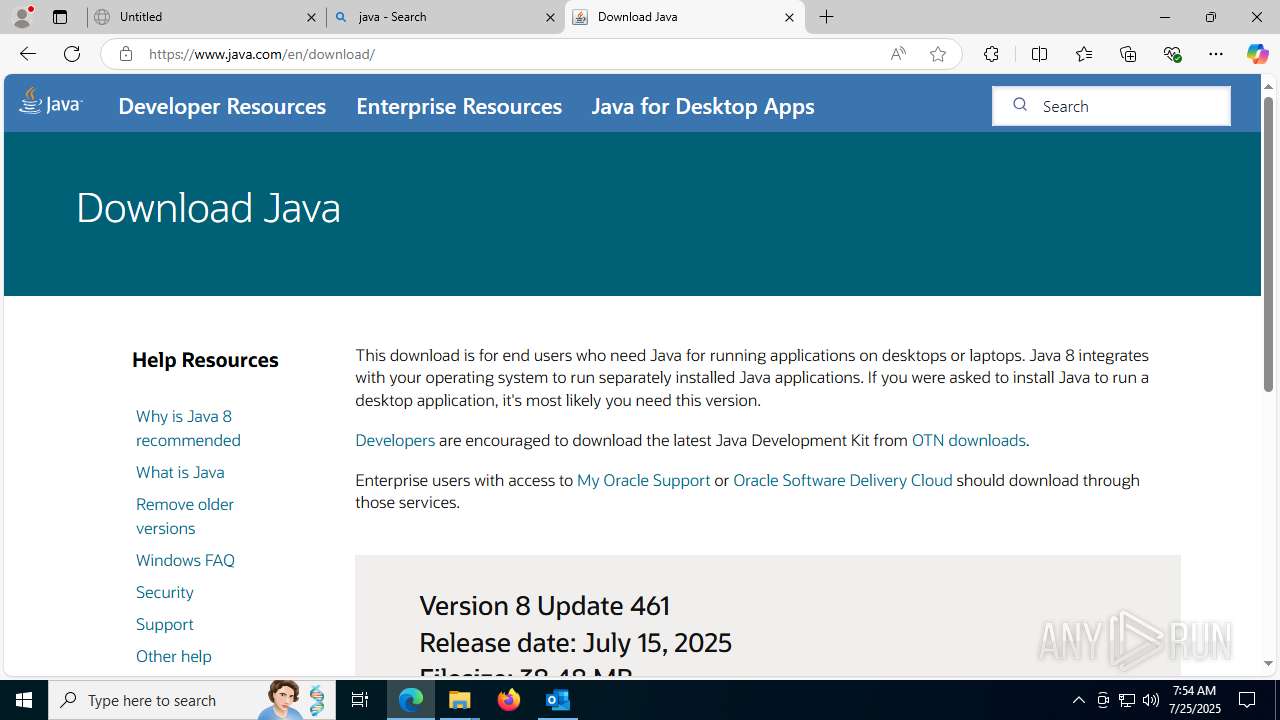Open a new tab with the plus button

[827, 17]
